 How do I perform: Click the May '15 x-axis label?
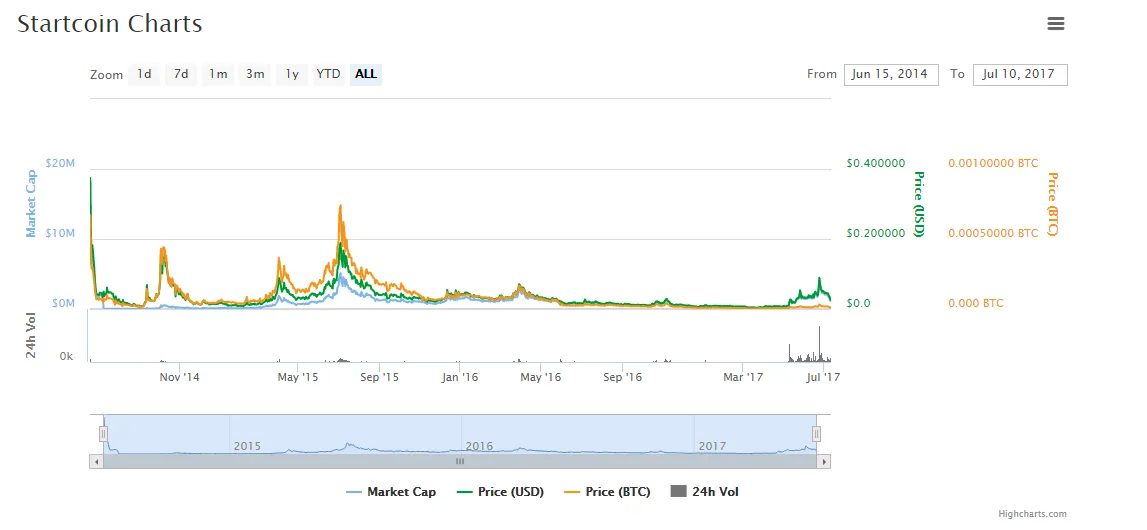pos(298,377)
